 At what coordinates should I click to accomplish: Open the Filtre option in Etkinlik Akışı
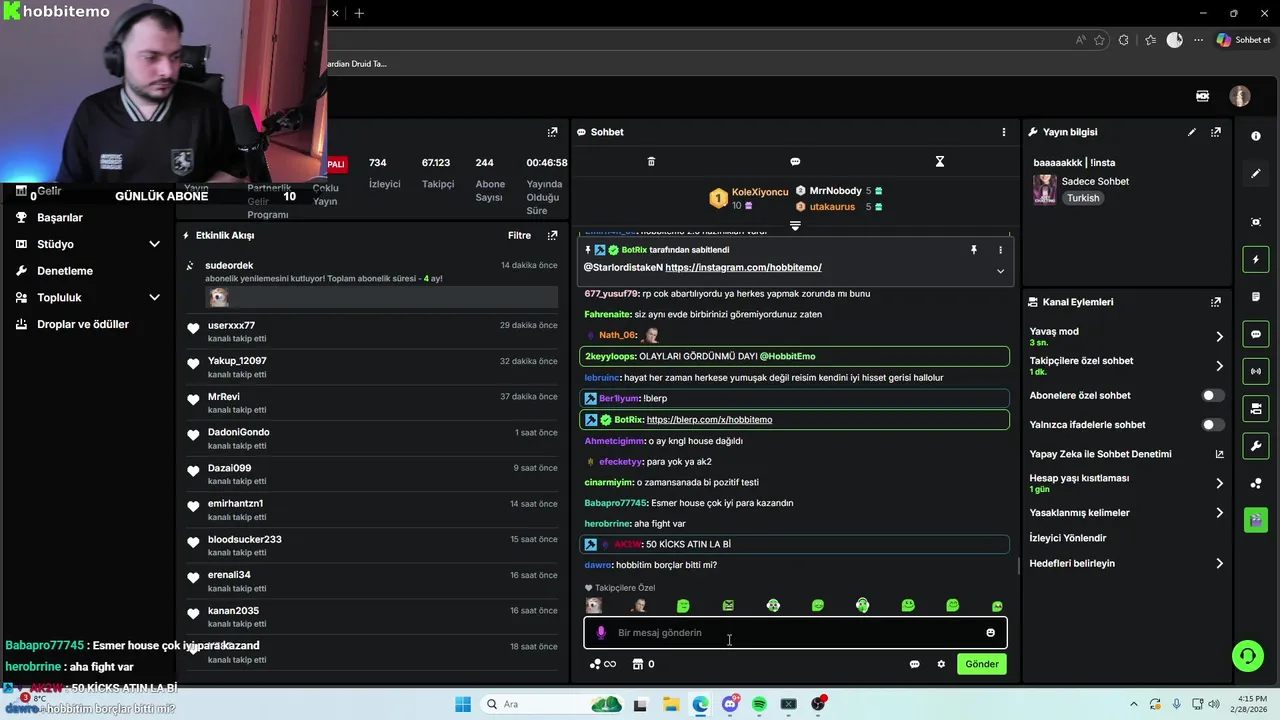tap(519, 236)
